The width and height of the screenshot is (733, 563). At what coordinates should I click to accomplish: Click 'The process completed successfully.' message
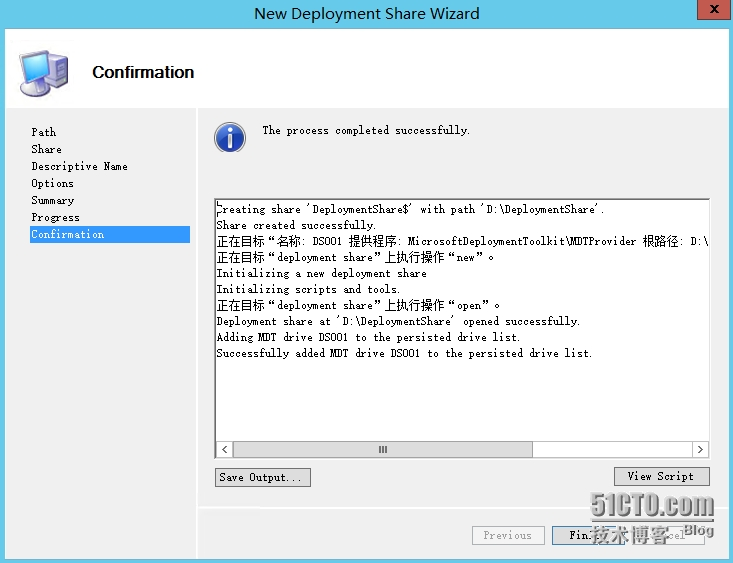tap(366, 130)
